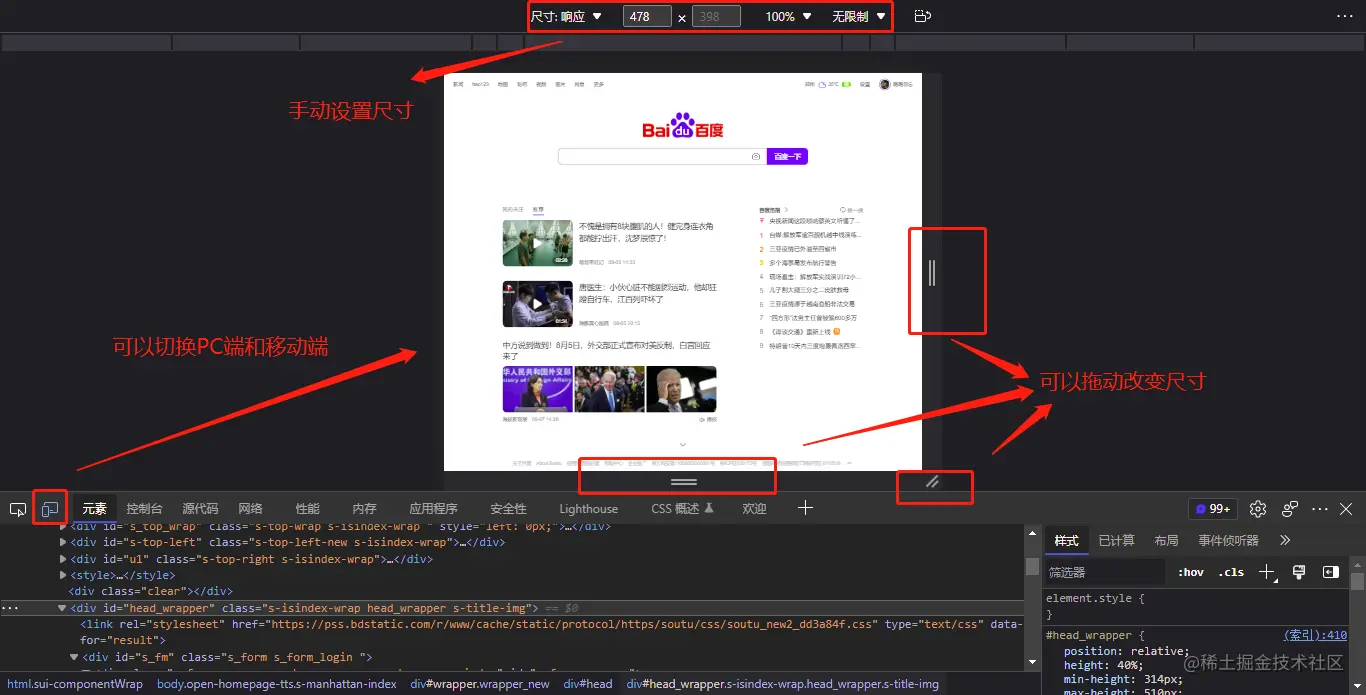
Task: Select the 已计算 tab
Action: (1116, 540)
